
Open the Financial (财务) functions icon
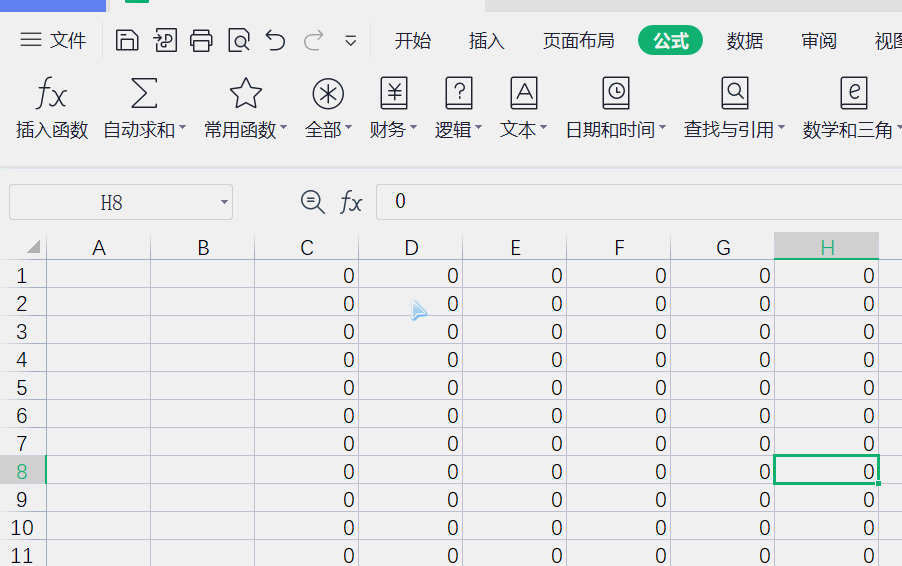click(394, 93)
